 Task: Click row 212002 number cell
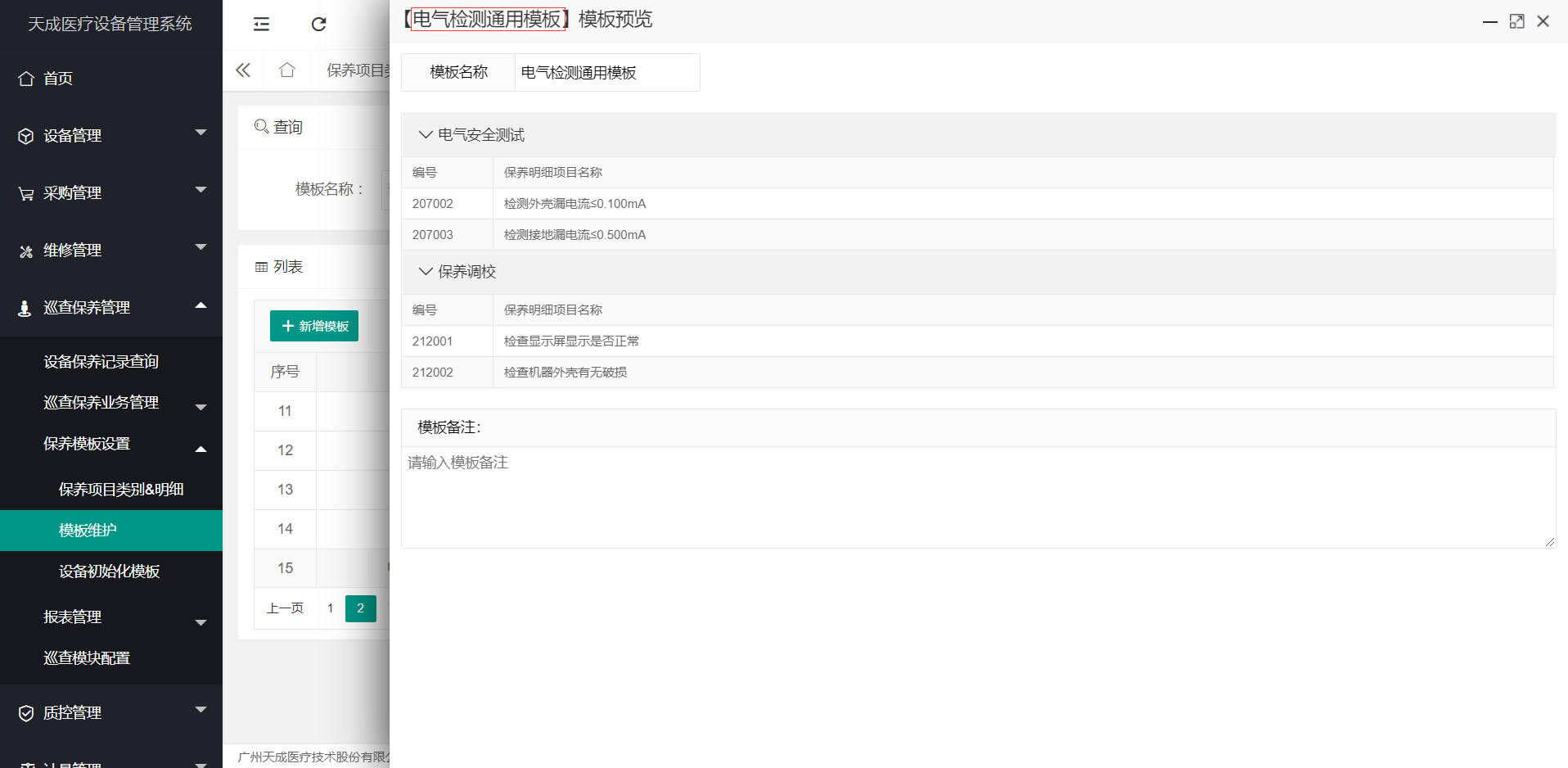(x=447, y=372)
